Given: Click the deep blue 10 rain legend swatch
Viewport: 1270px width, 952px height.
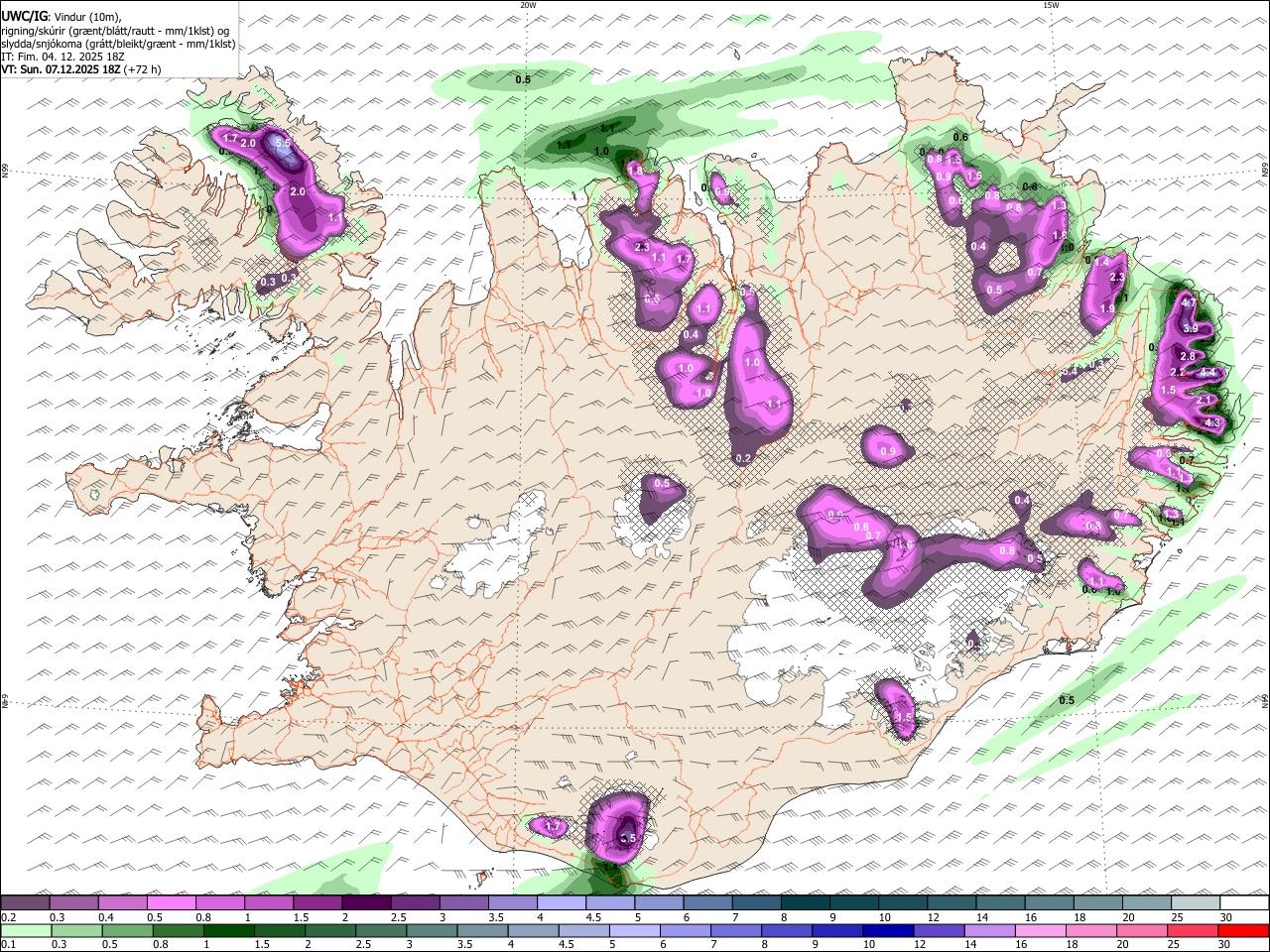Looking at the screenshot, I should [x=886, y=930].
